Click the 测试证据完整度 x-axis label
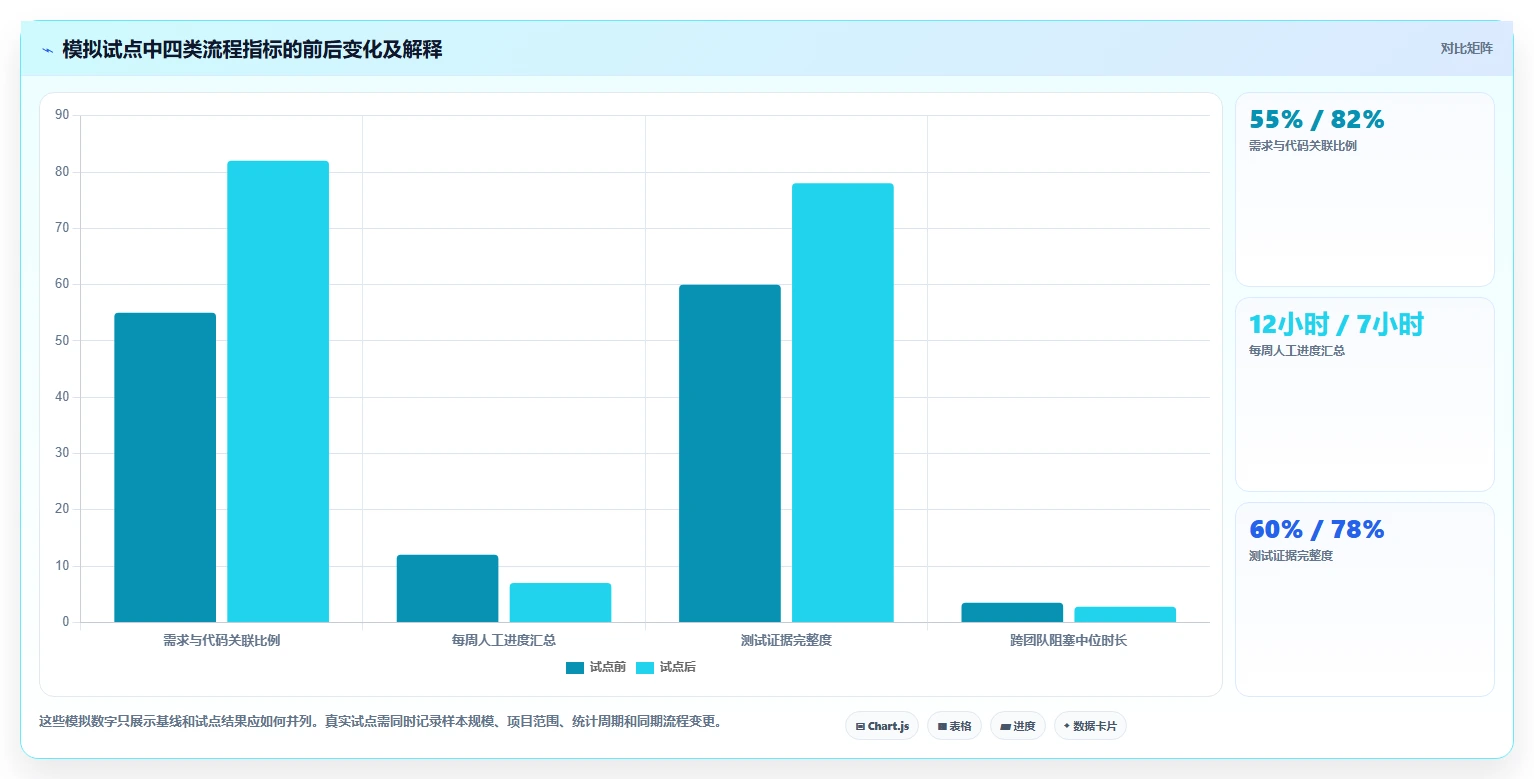The height and width of the screenshot is (779, 1534). click(x=786, y=640)
